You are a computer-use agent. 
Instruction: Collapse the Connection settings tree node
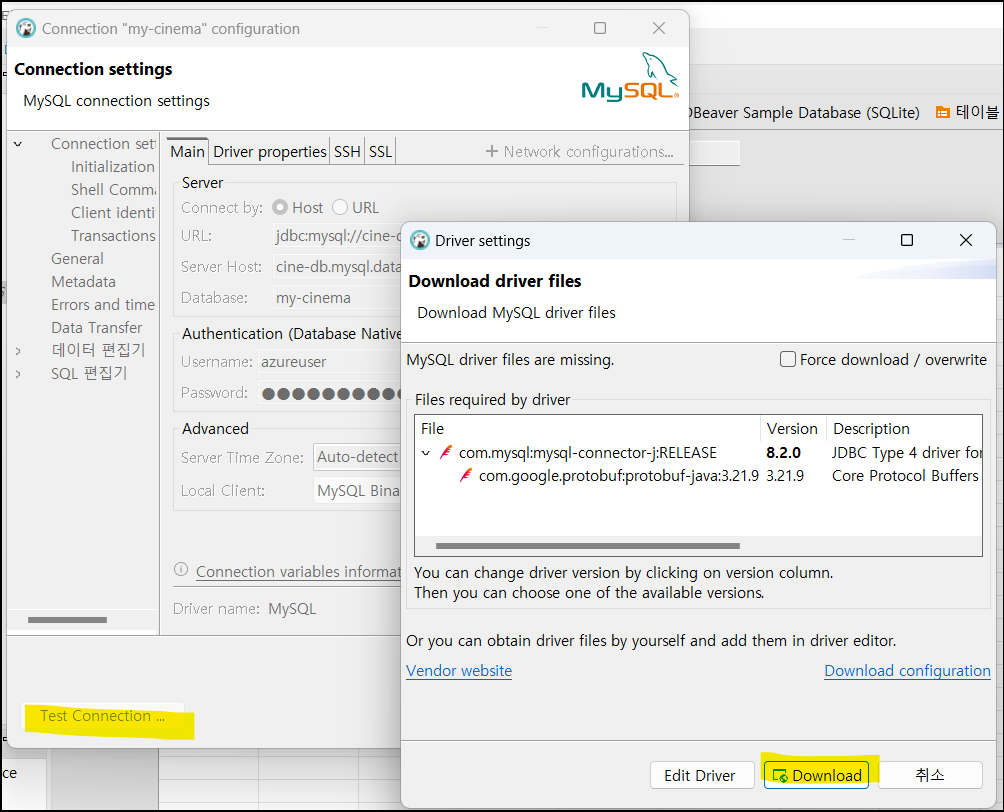tap(18, 144)
